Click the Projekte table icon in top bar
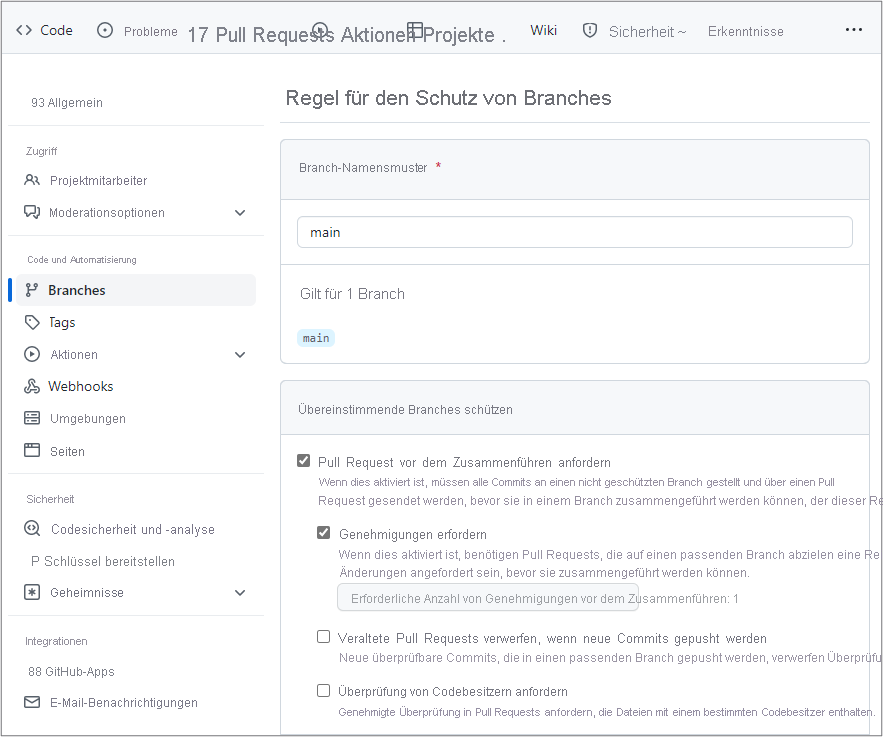 [x=415, y=30]
